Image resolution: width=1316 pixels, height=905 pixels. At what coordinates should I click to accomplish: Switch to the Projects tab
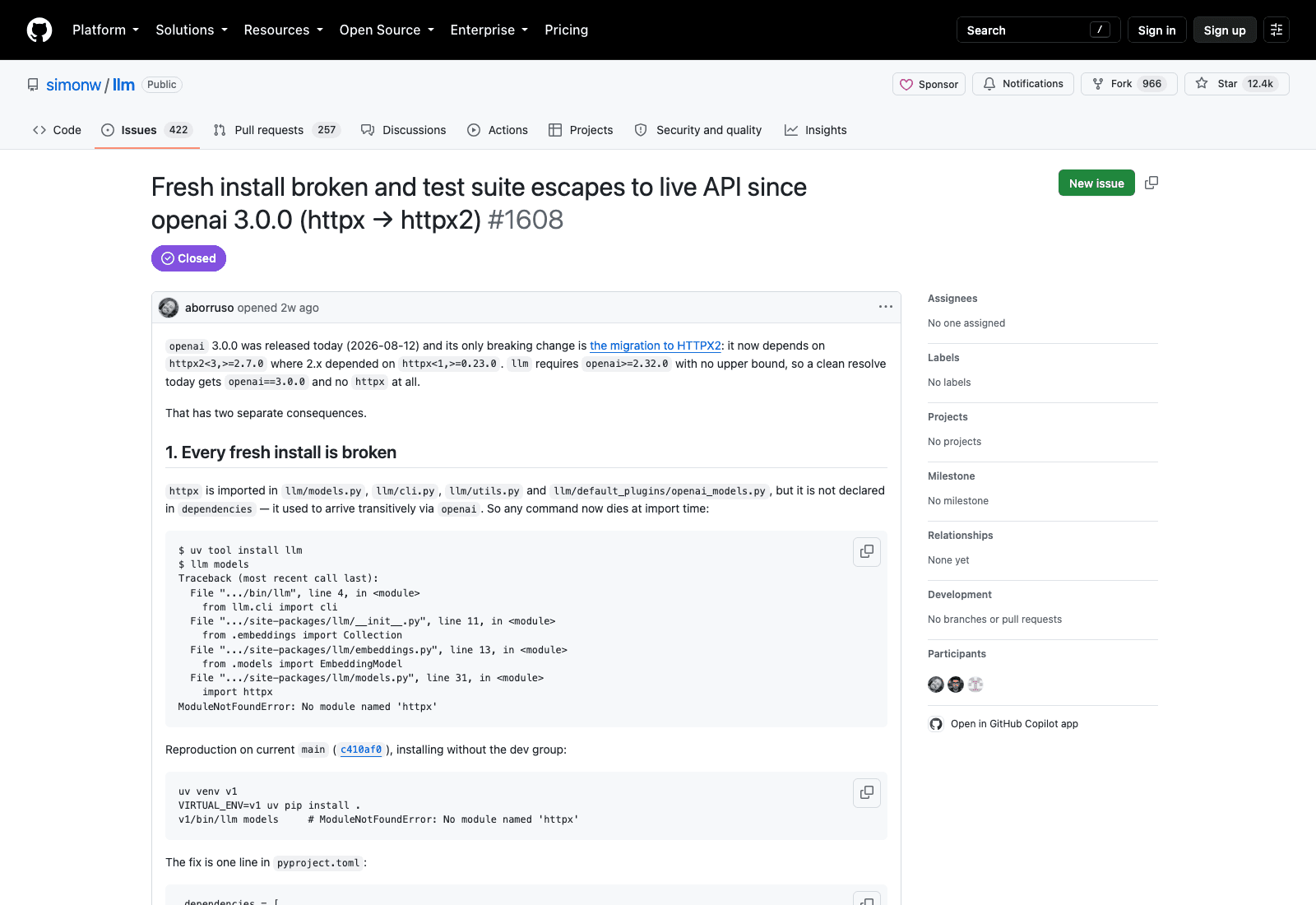(x=581, y=130)
